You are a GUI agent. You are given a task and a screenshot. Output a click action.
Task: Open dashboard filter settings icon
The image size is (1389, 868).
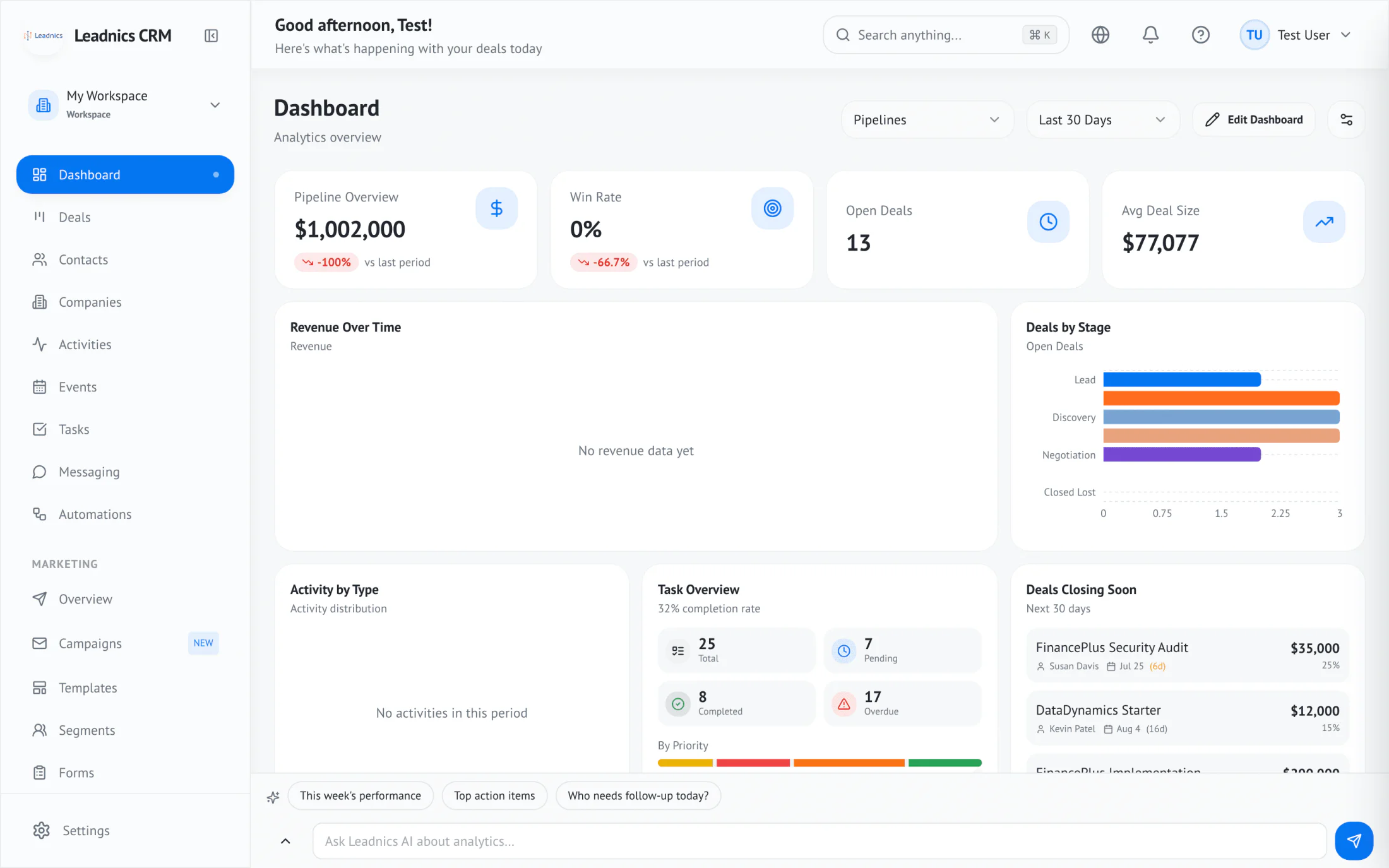(x=1346, y=120)
